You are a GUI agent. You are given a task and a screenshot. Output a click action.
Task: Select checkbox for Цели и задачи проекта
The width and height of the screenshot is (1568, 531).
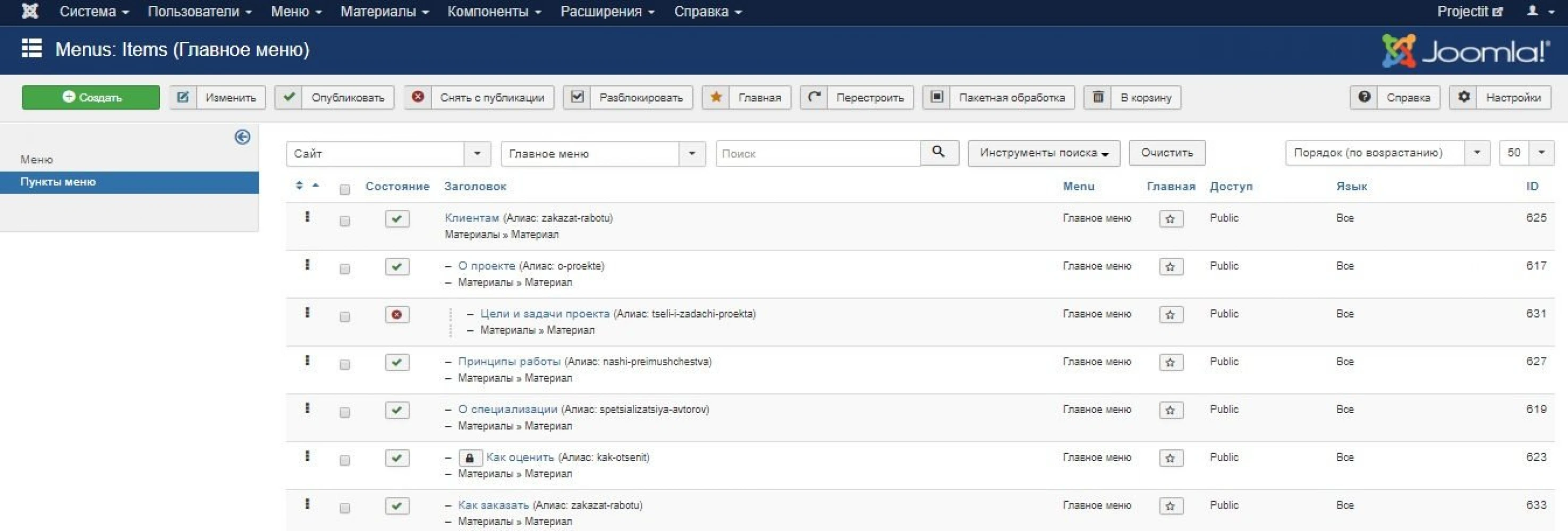[x=344, y=317]
